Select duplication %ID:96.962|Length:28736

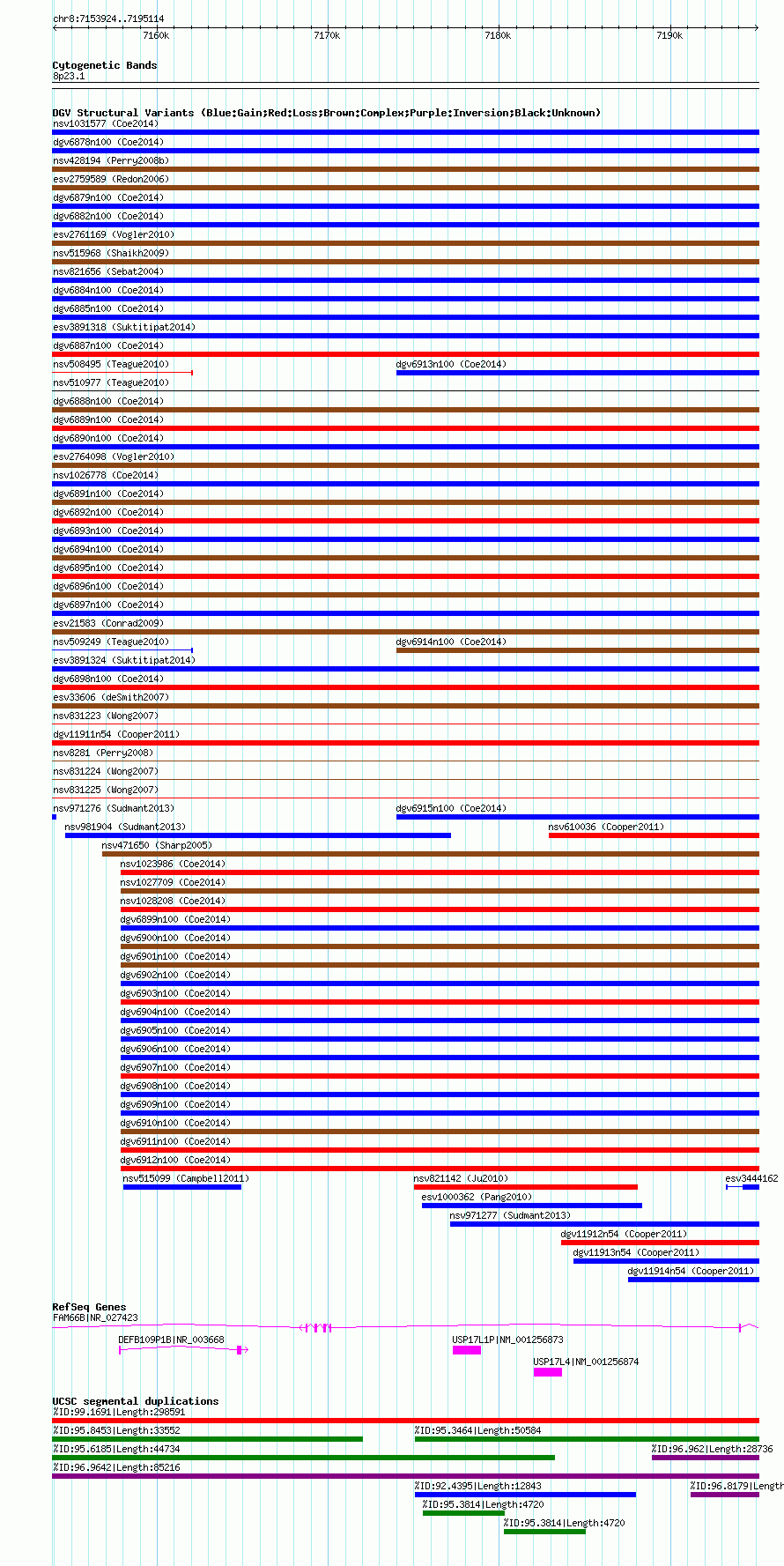coord(706,1458)
